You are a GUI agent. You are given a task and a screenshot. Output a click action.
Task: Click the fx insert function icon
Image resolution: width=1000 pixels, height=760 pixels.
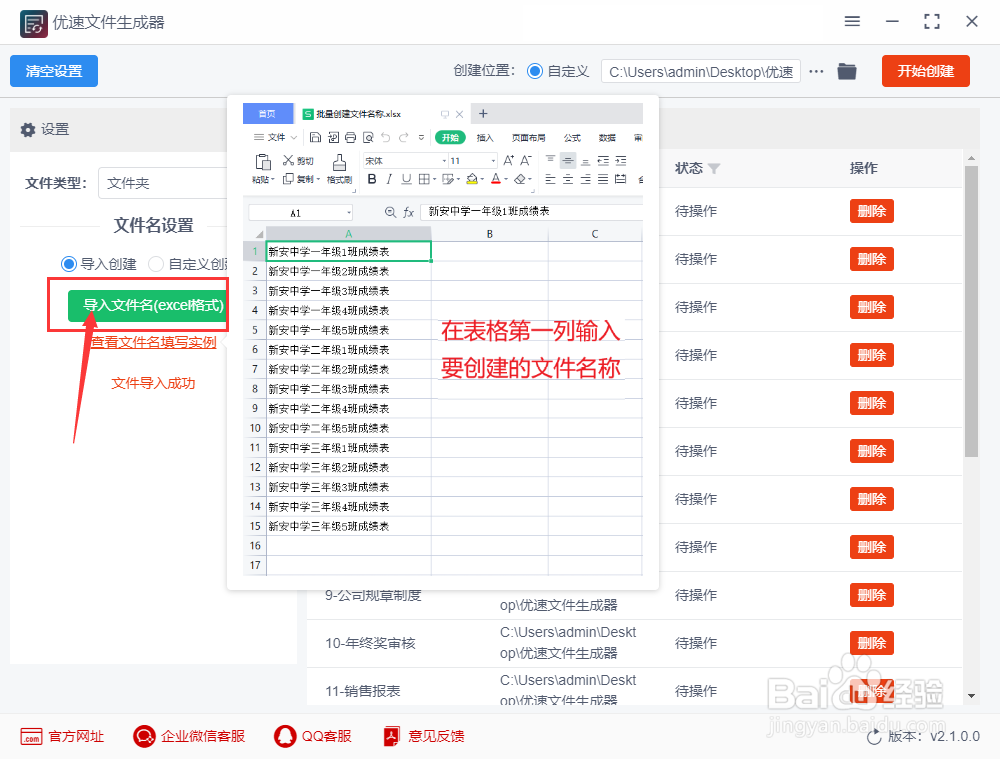(408, 210)
